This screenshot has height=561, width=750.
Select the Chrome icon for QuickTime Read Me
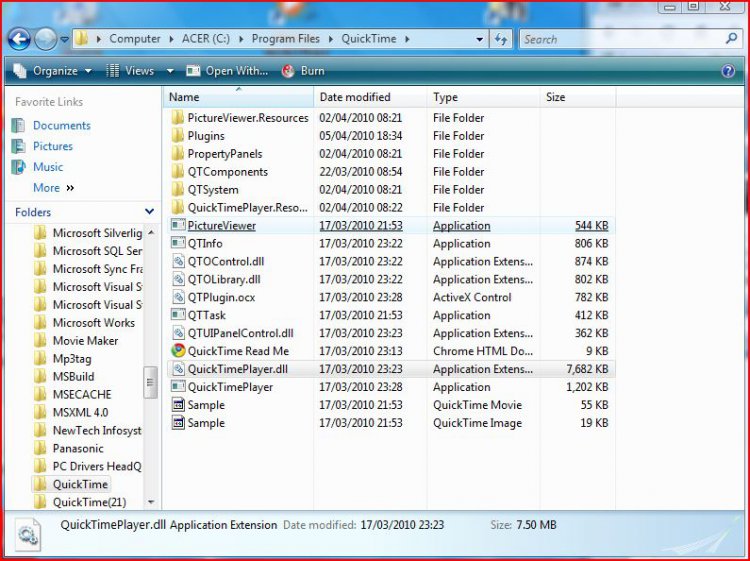pyautogui.click(x=178, y=351)
